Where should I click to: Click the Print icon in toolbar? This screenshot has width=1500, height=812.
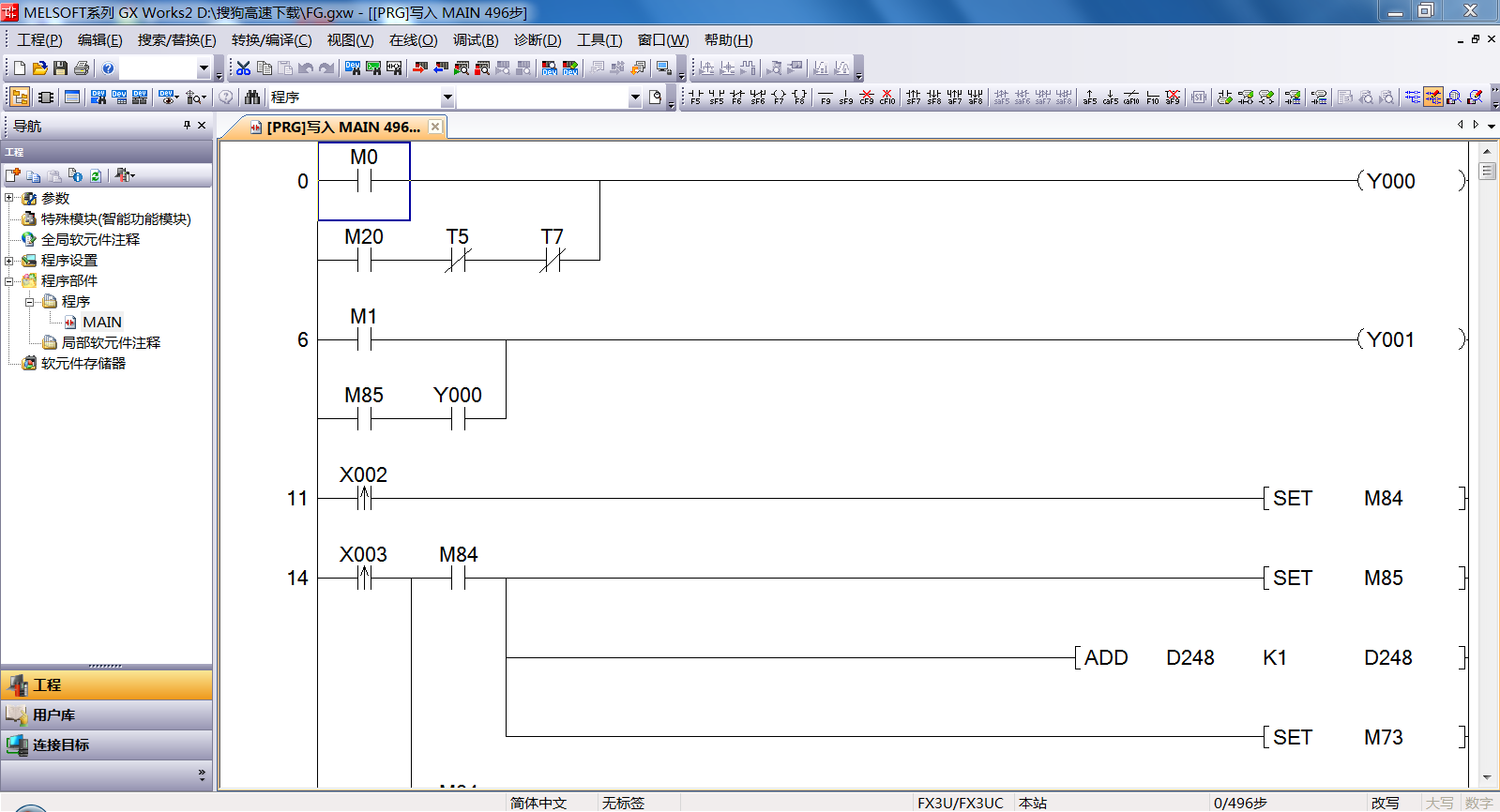(82, 68)
